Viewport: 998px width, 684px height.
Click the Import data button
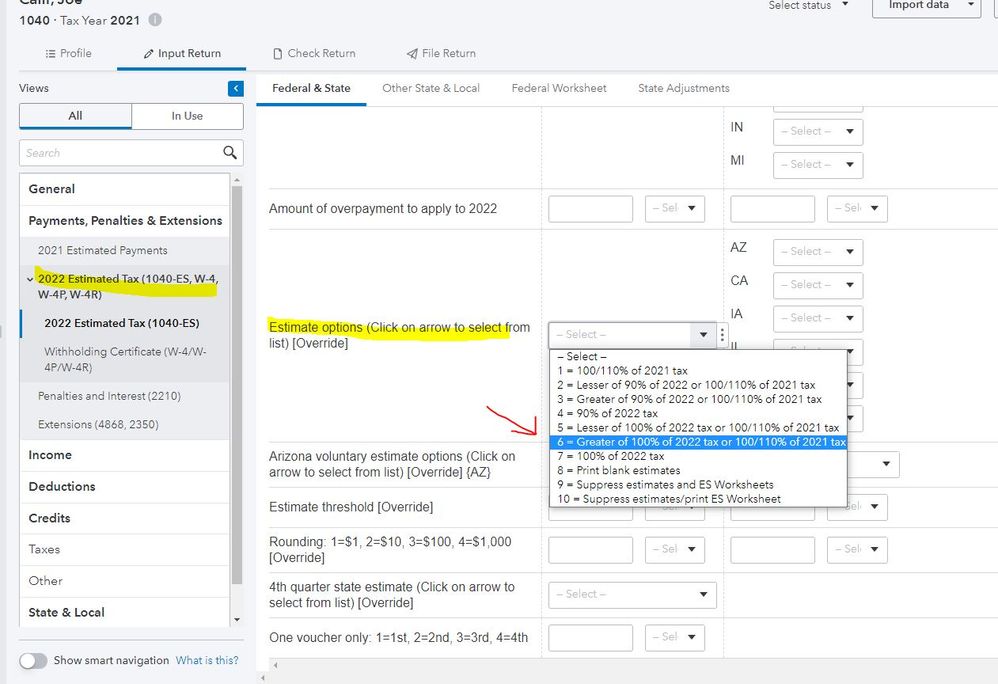[925, 6]
